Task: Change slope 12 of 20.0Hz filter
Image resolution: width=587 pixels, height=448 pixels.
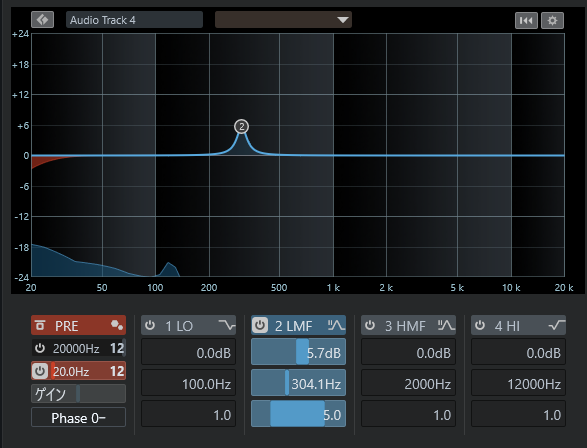Action: coord(117,372)
